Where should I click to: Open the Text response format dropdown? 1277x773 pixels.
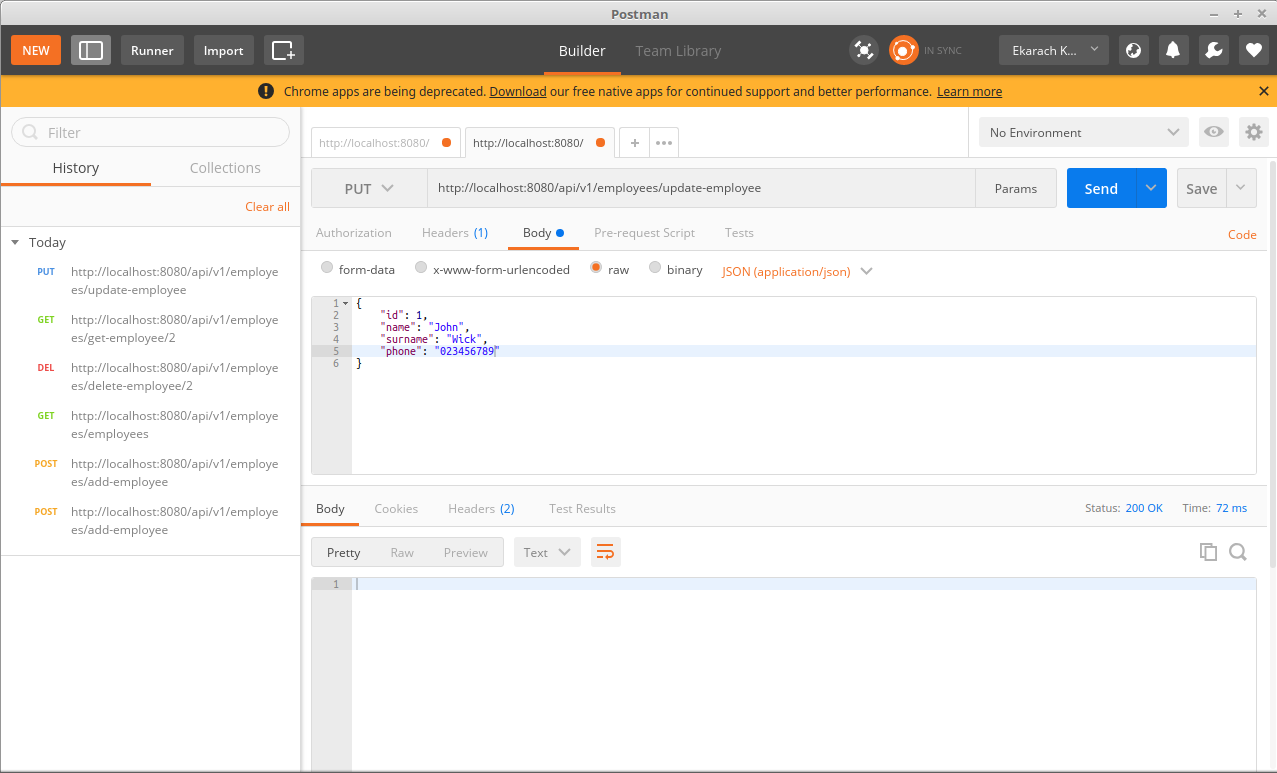click(x=547, y=552)
